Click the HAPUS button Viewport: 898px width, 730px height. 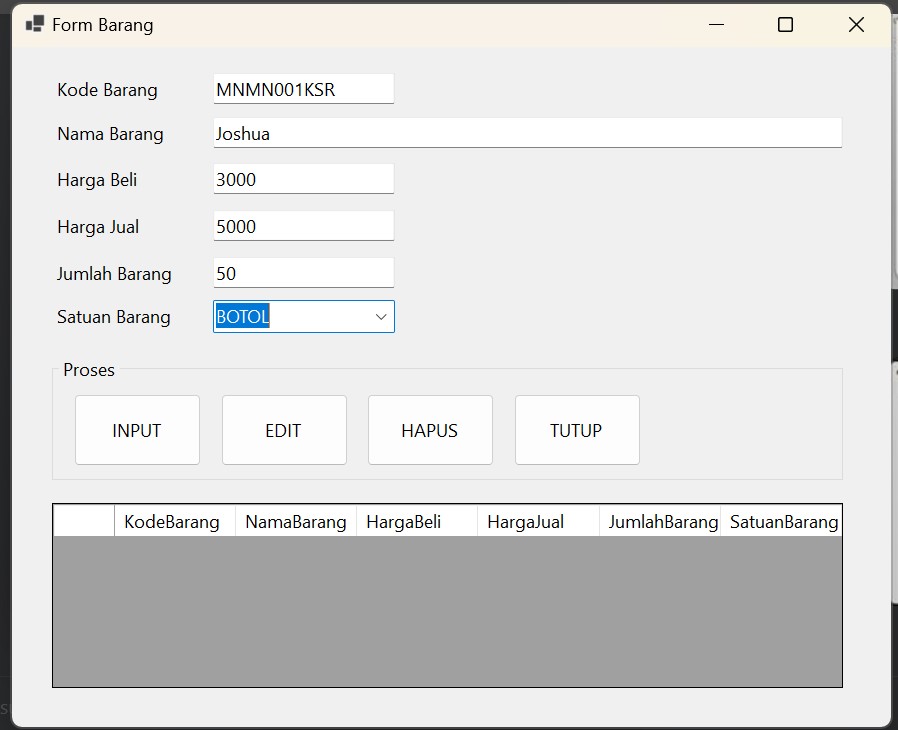coord(430,430)
